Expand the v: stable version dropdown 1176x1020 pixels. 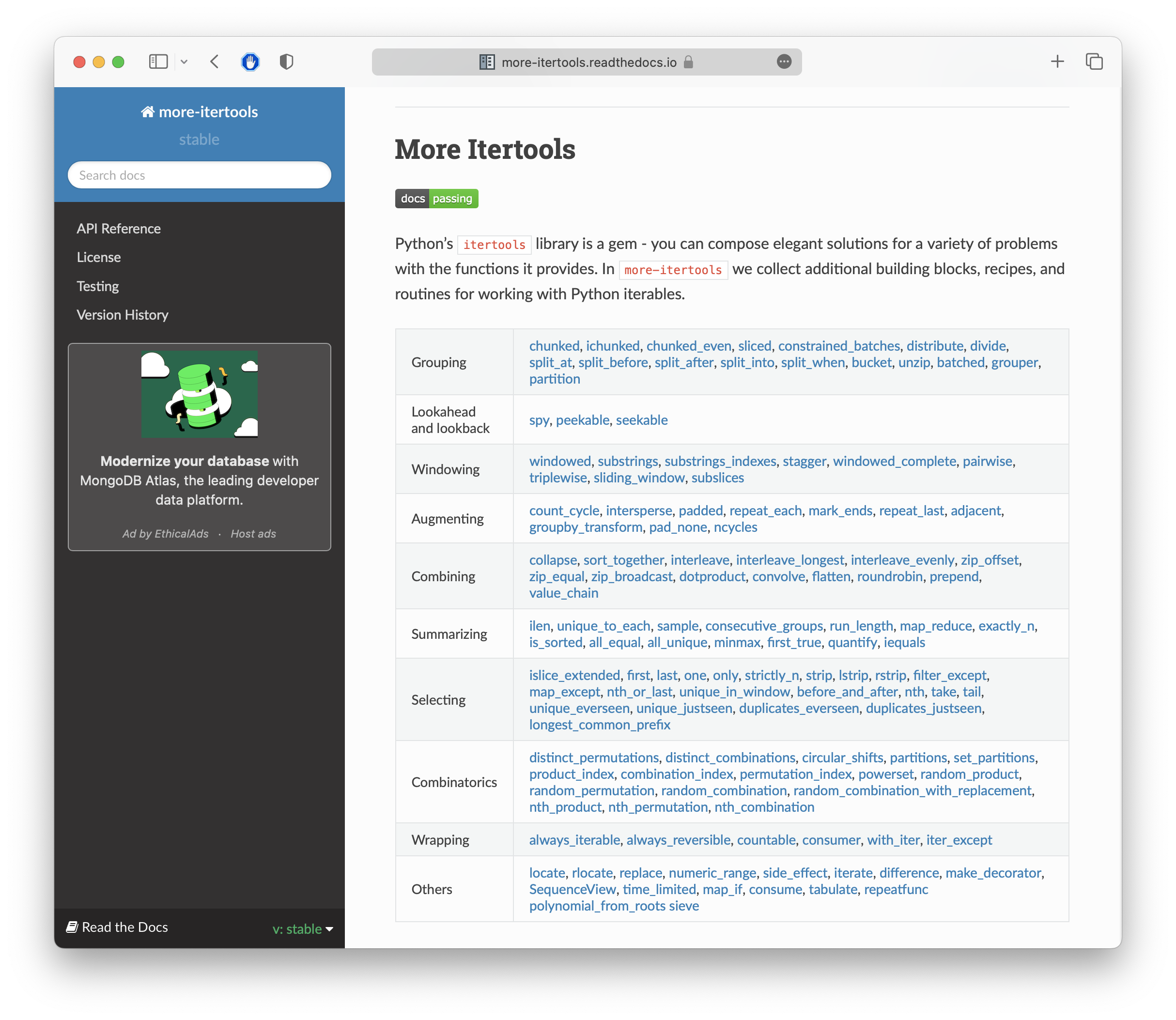(x=303, y=929)
